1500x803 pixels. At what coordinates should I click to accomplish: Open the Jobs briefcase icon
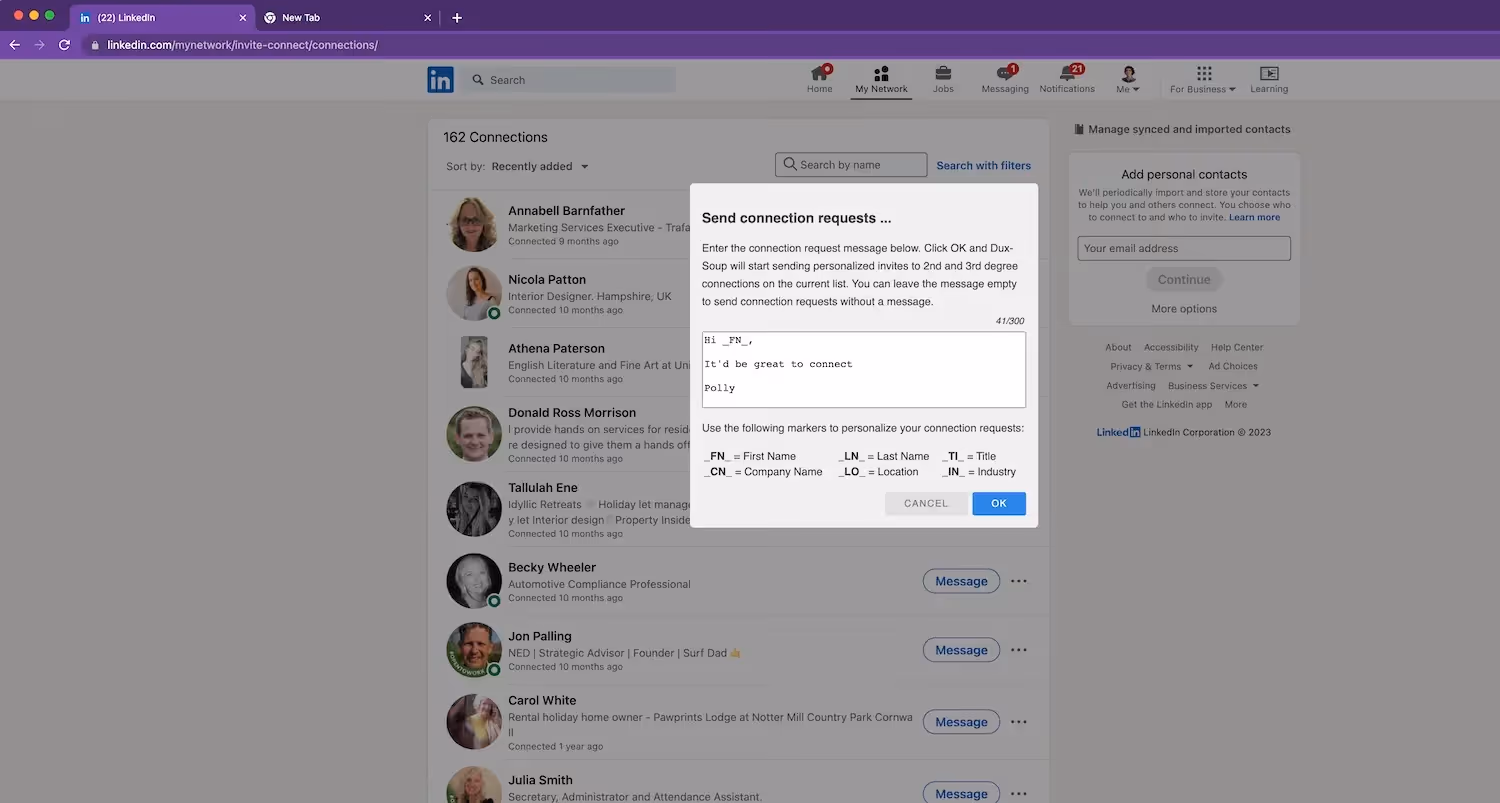943,80
